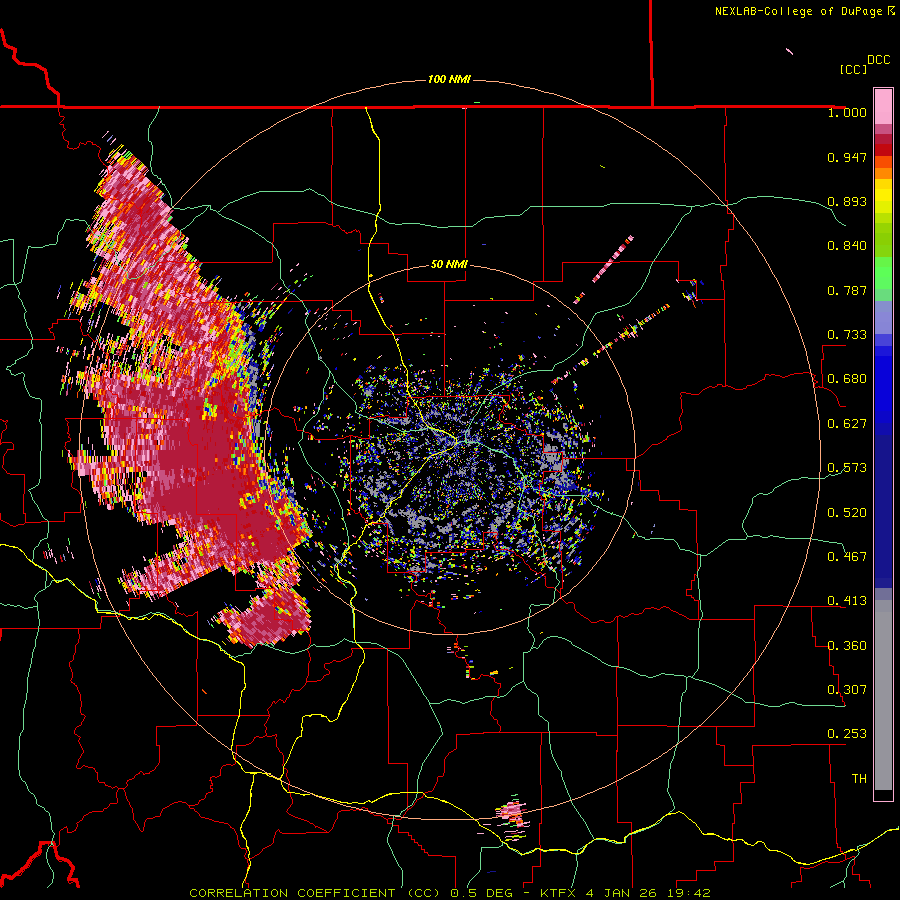
Task: Pick the light pink swatch atop color bar
Action: (x=883, y=106)
